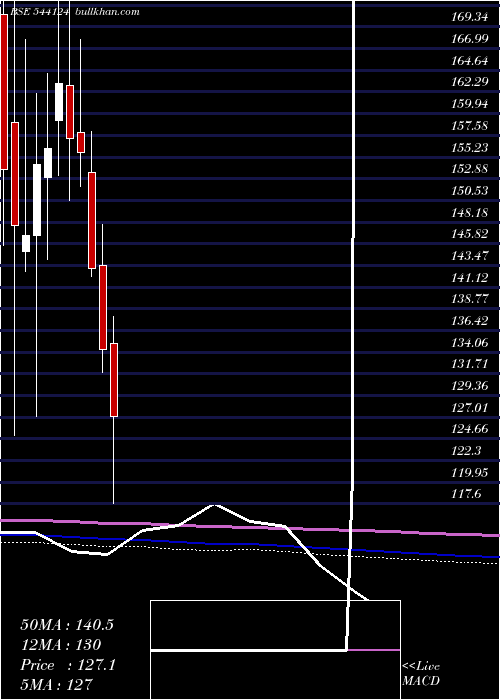Click the price label 152.88

[x=470, y=169]
